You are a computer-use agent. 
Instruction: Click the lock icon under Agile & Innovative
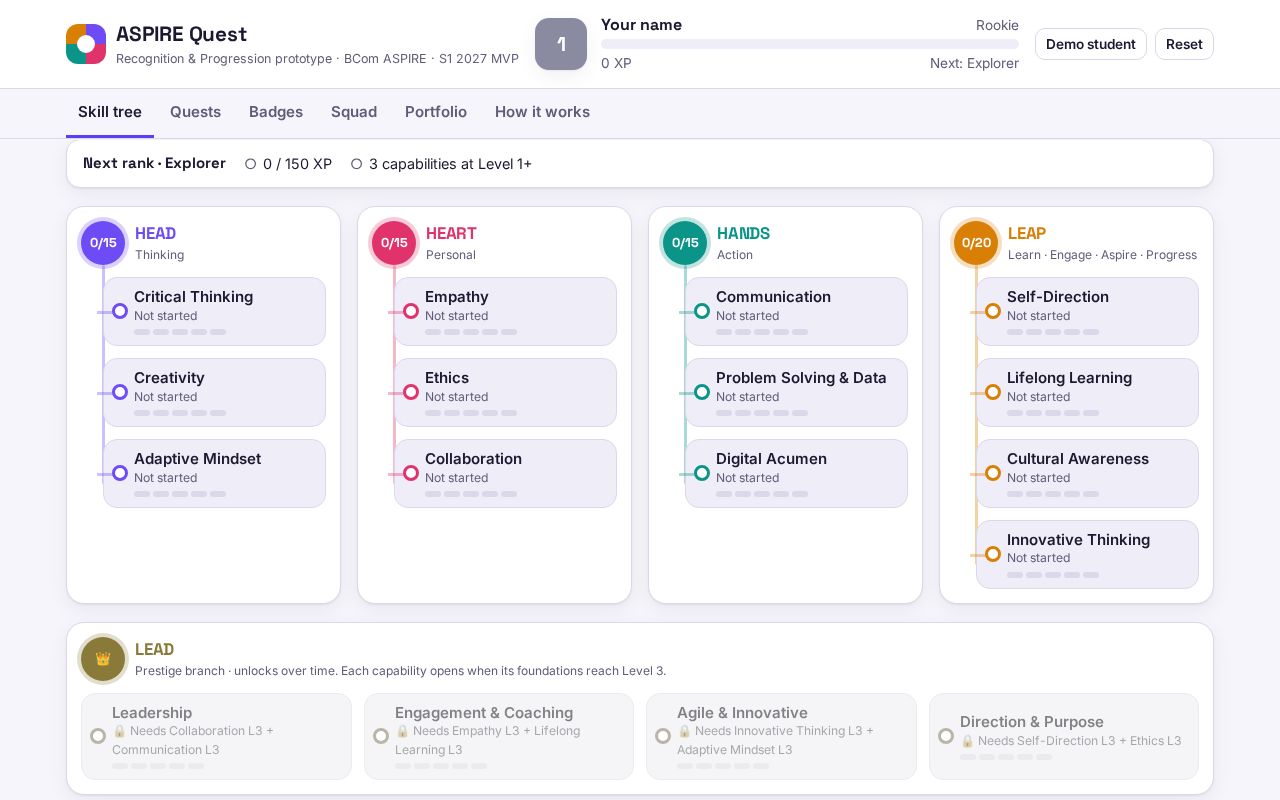[x=684, y=731]
